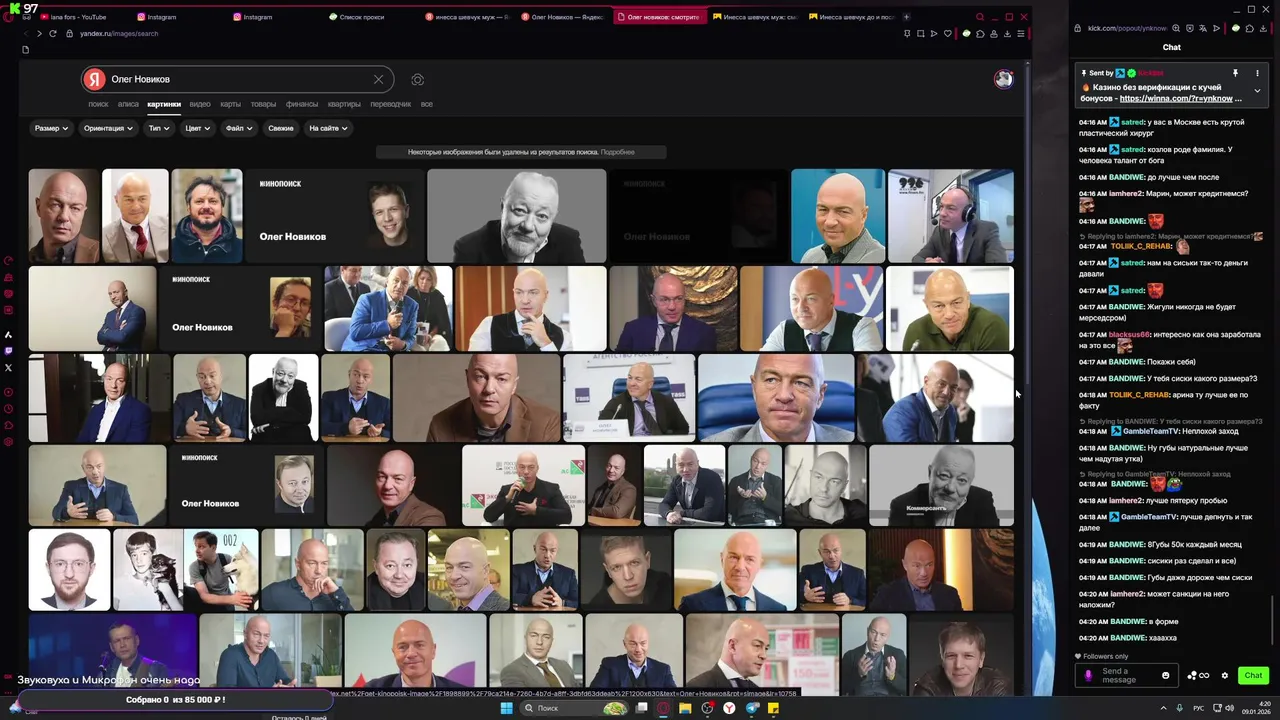Screen dimensions: 1280x720
Task: Switch to видео search section
Action: pos(200,104)
